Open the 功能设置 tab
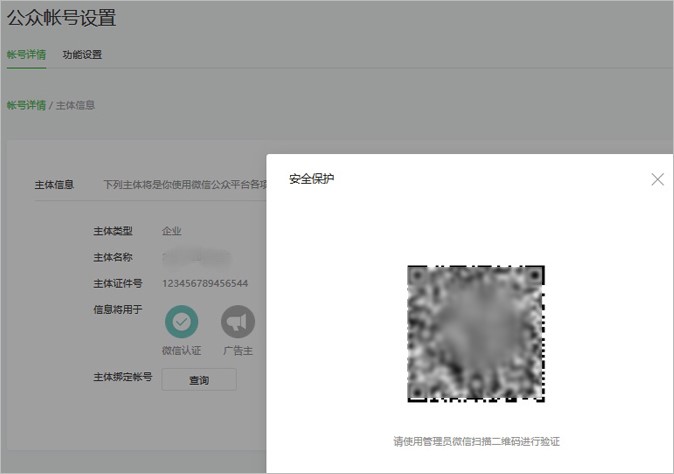This screenshot has height=474, width=674. click(82, 55)
